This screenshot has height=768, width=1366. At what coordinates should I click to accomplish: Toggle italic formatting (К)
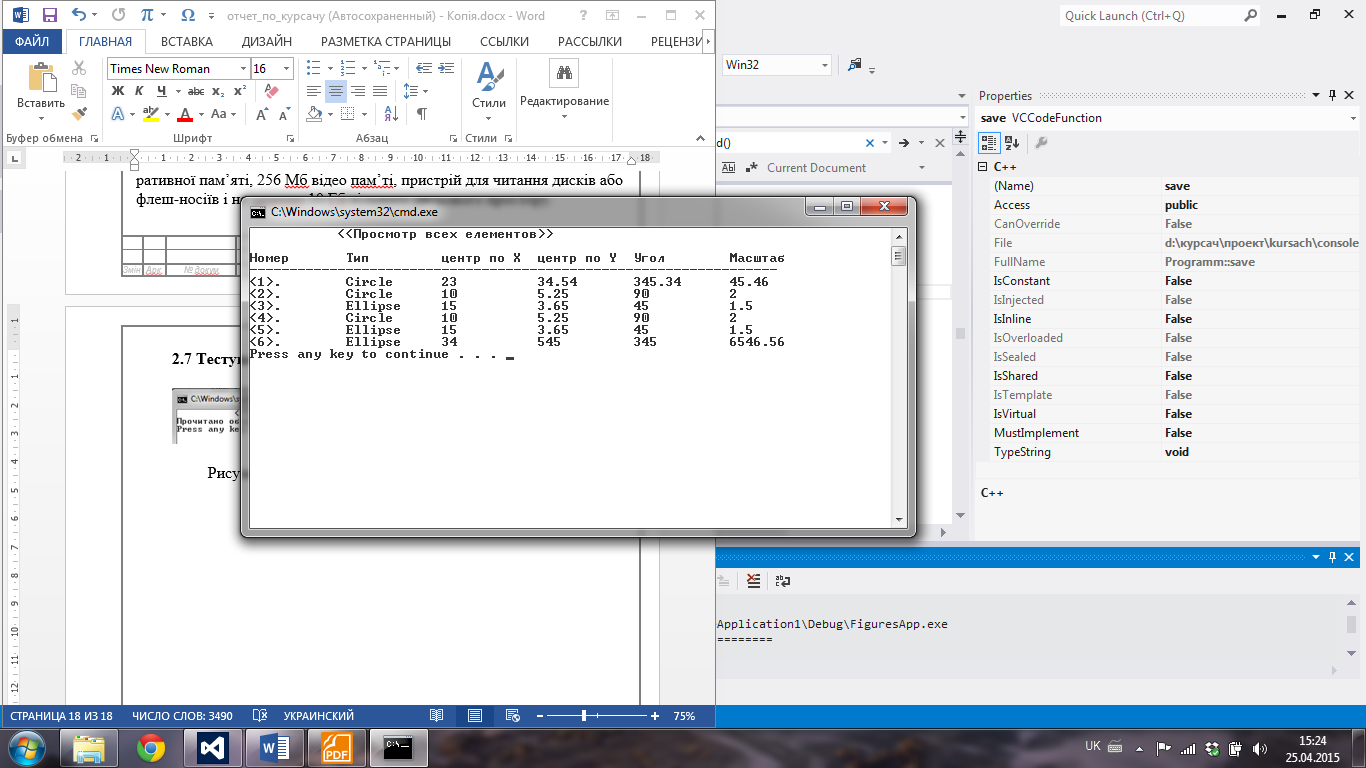(x=139, y=91)
